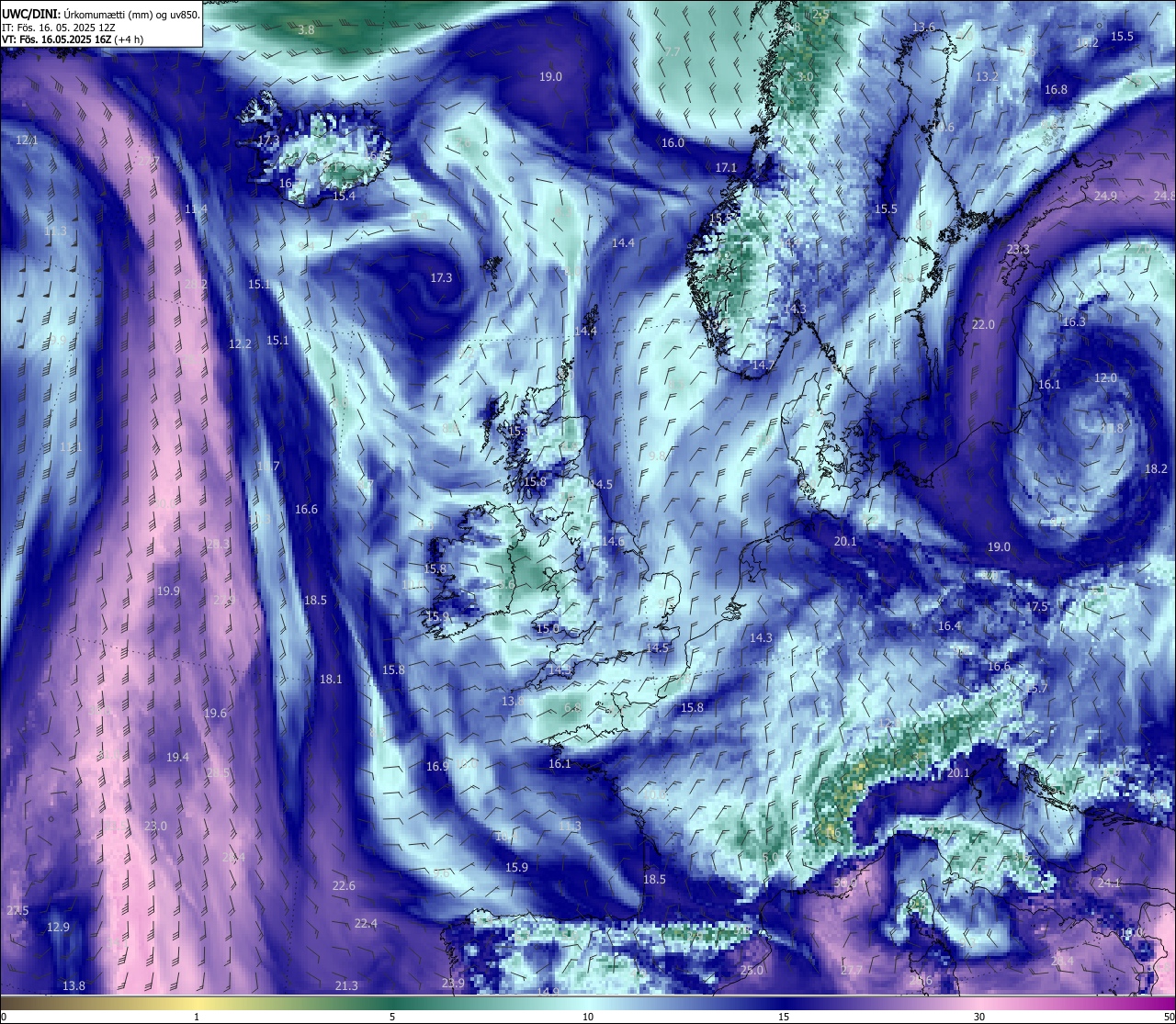Click the map value "12.2"
This screenshot has width=1176, height=1024.
coord(240,344)
